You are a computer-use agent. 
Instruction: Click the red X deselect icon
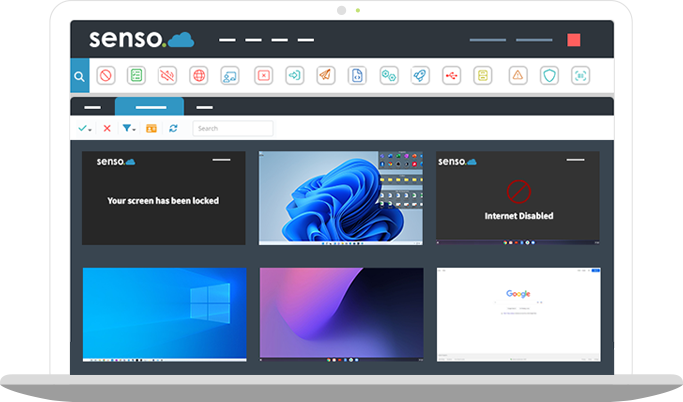(x=107, y=128)
